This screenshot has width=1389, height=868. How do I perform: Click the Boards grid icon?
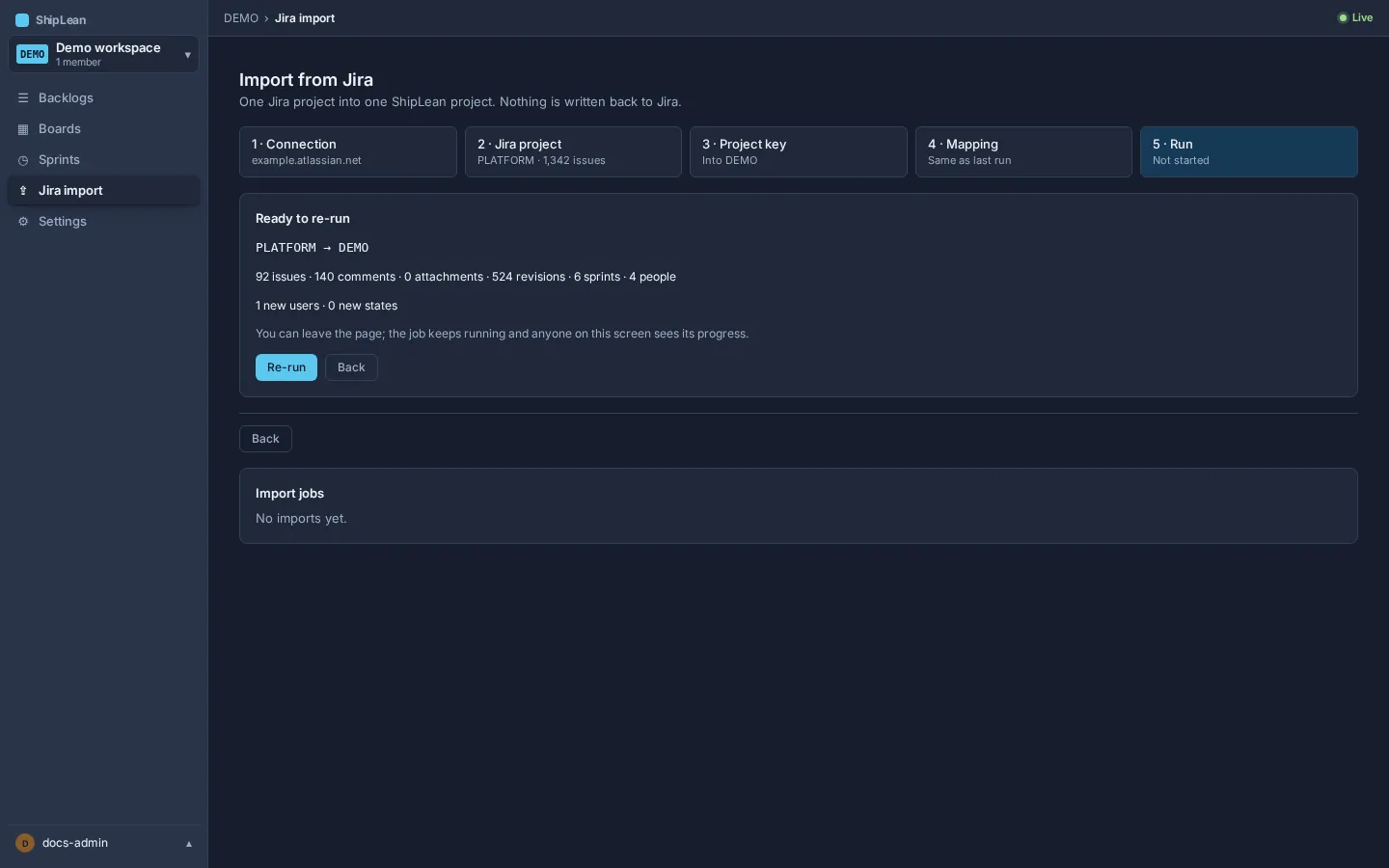23,129
